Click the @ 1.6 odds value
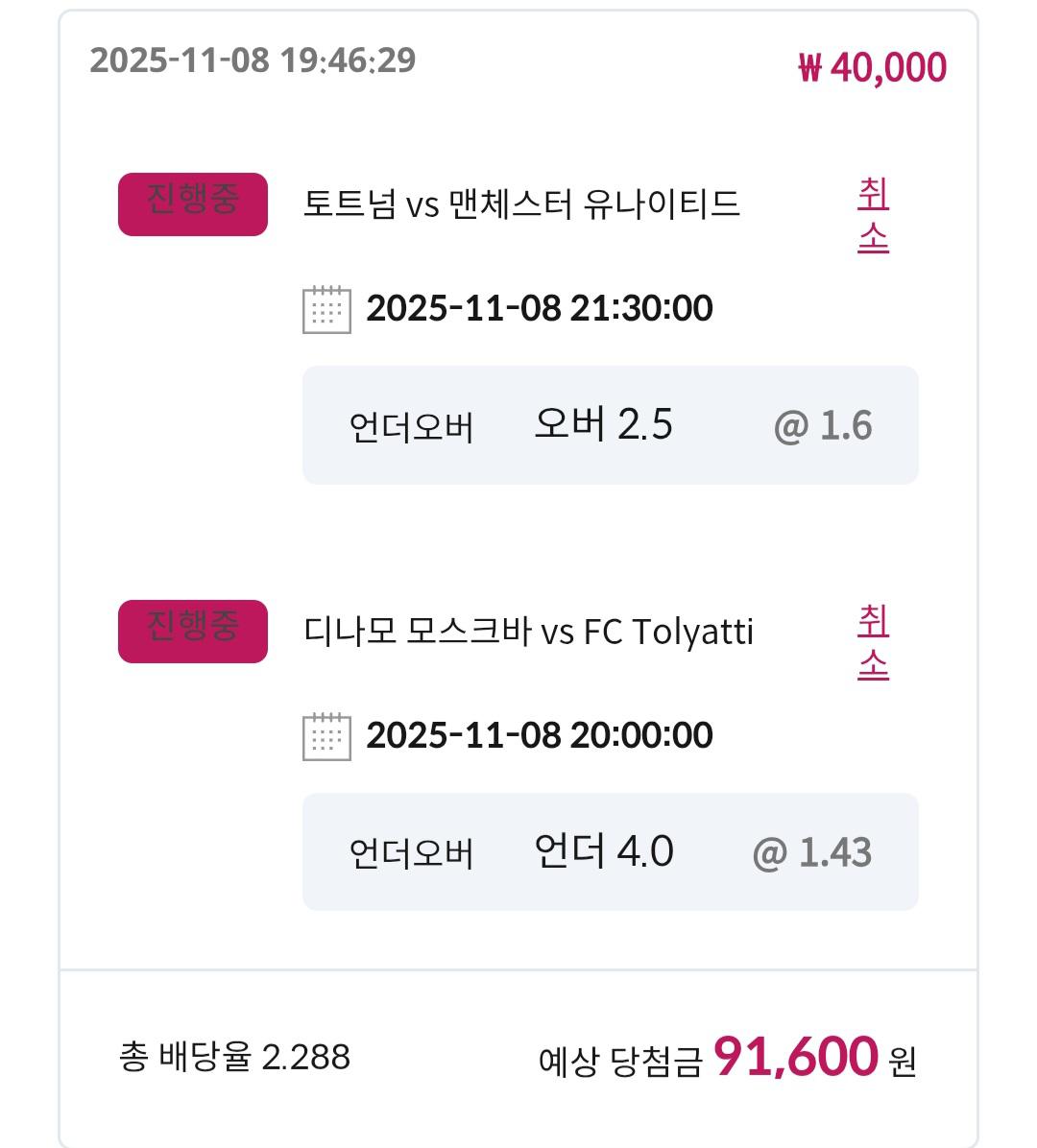This screenshot has height=1148, width=1037. 823,425
